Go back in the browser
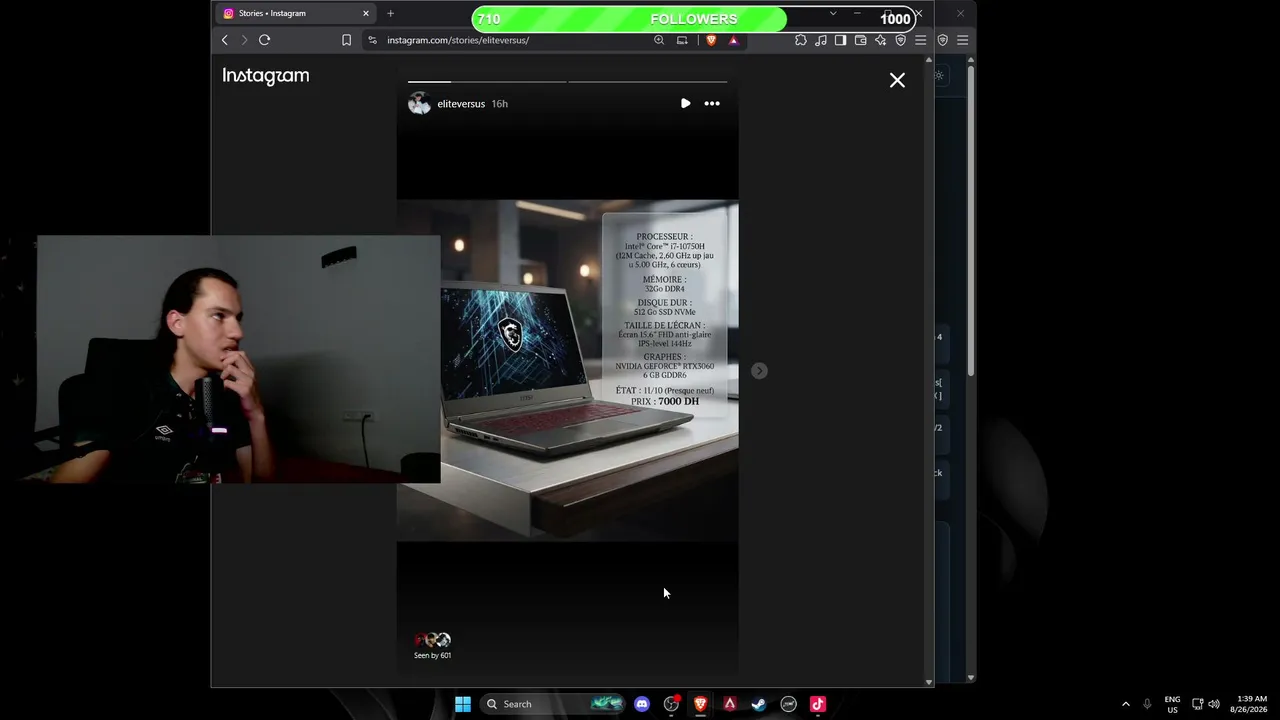Viewport: 1280px width, 720px height. tap(224, 40)
